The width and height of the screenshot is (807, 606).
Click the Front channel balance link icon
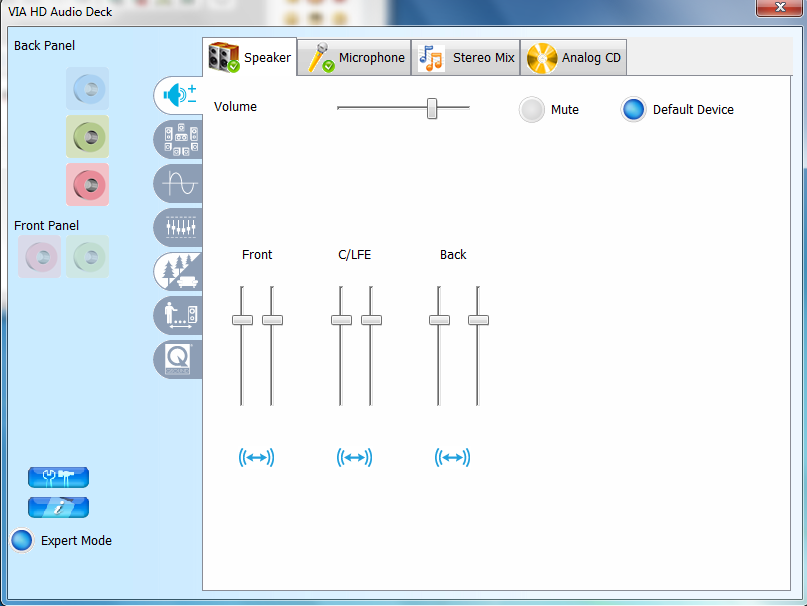pos(256,458)
